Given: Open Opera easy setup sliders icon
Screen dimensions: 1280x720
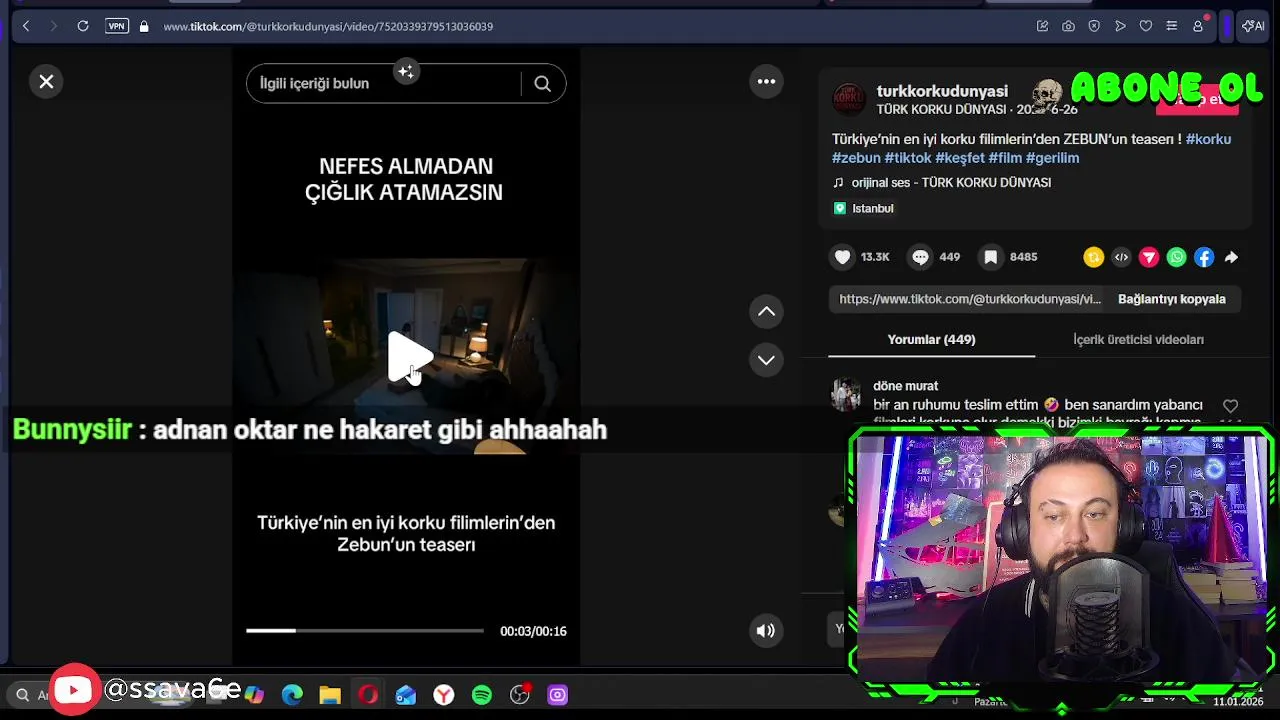Looking at the screenshot, I should [x=1172, y=26].
